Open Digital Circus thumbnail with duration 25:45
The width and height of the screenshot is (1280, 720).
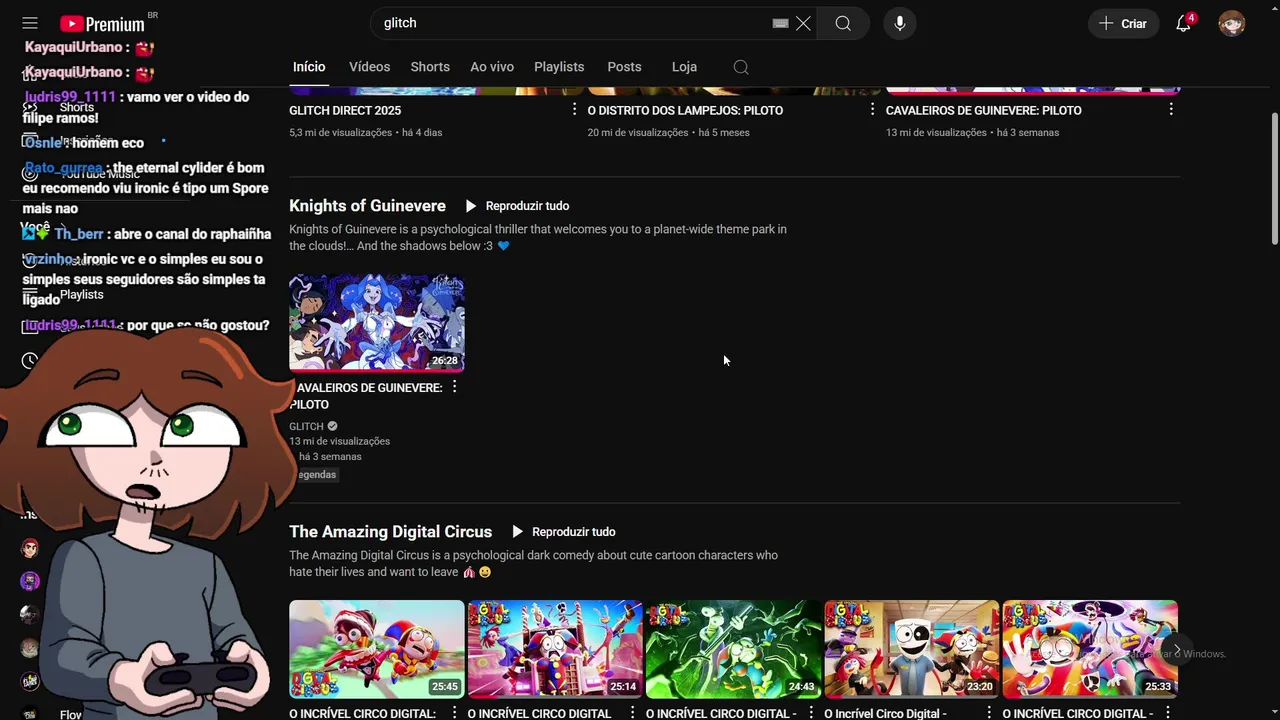pyautogui.click(x=377, y=648)
